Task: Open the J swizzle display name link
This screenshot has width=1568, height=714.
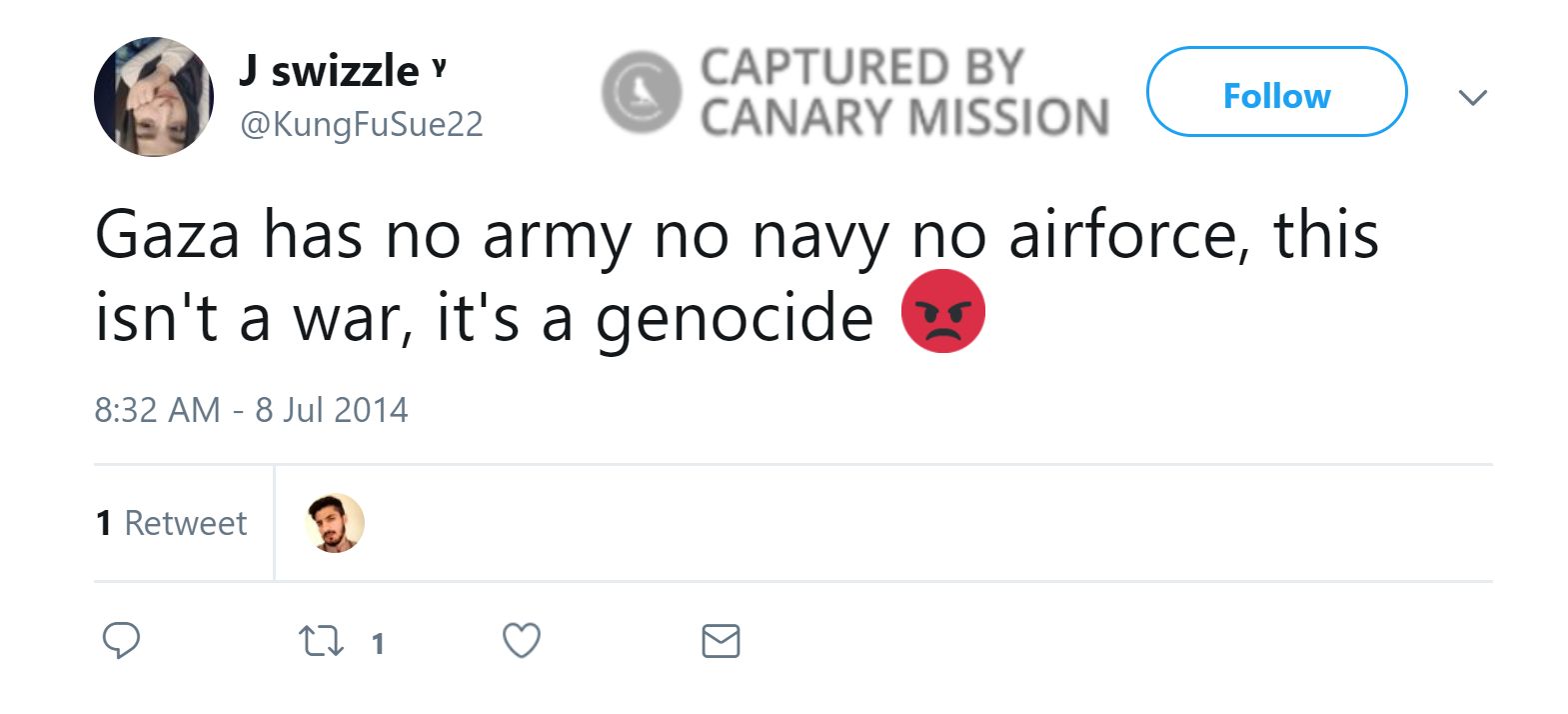Action: 329,71
